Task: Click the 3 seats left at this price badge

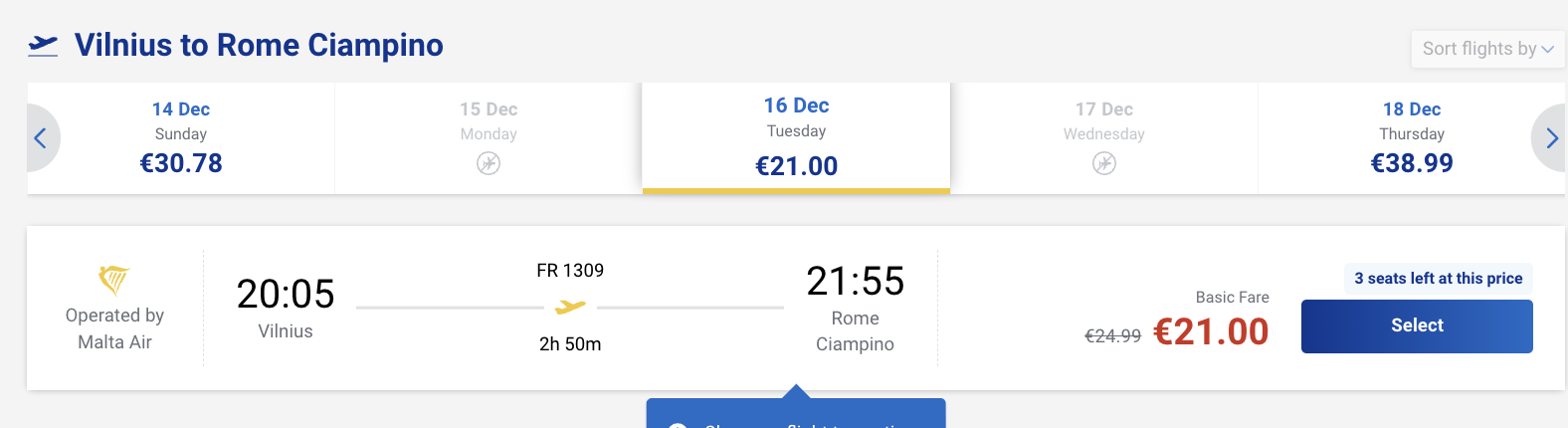Action: point(1438,279)
